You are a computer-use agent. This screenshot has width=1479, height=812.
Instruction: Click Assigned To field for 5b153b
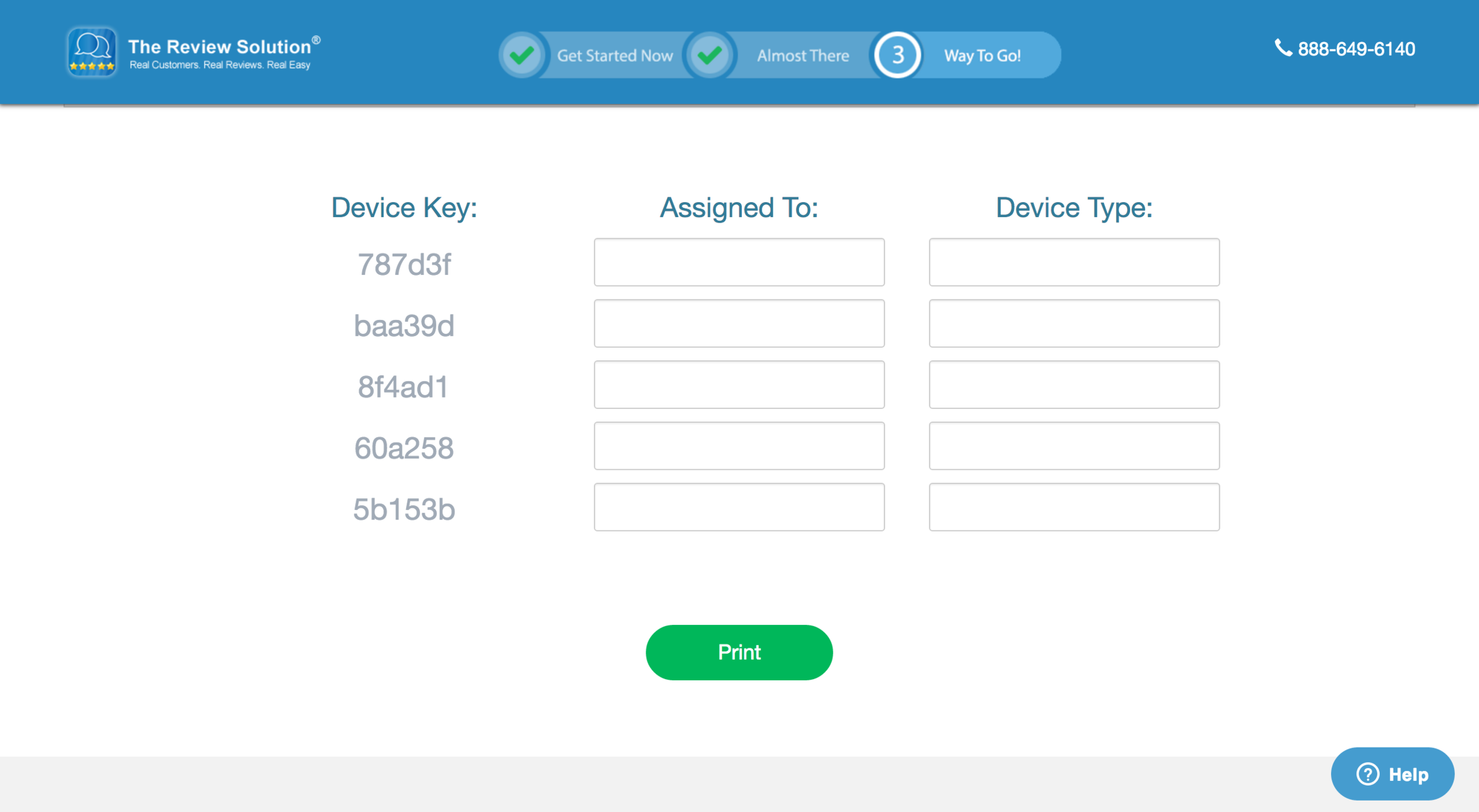tap(739, 507)
